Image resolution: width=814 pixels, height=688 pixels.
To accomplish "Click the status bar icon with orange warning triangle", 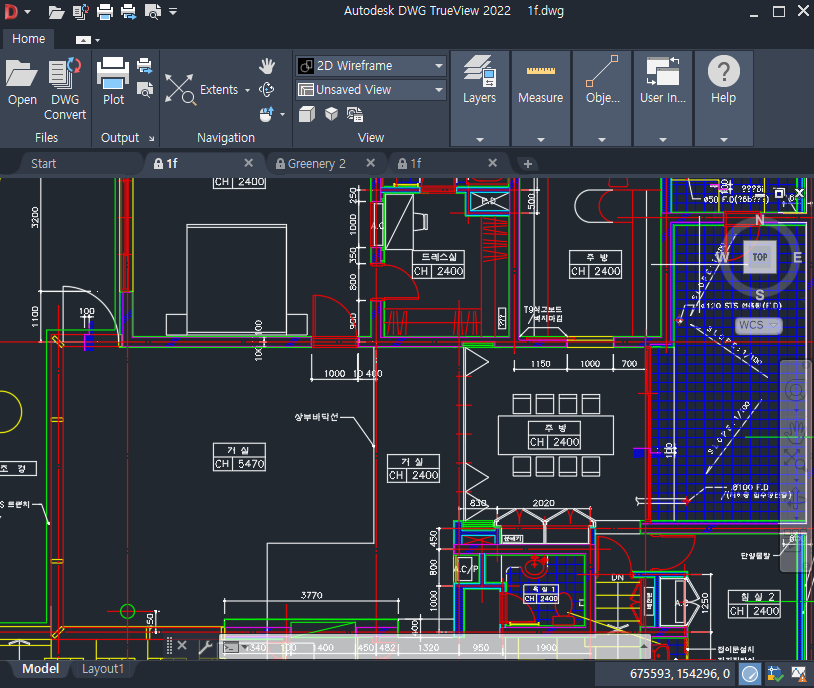I will tap(798, 674).
